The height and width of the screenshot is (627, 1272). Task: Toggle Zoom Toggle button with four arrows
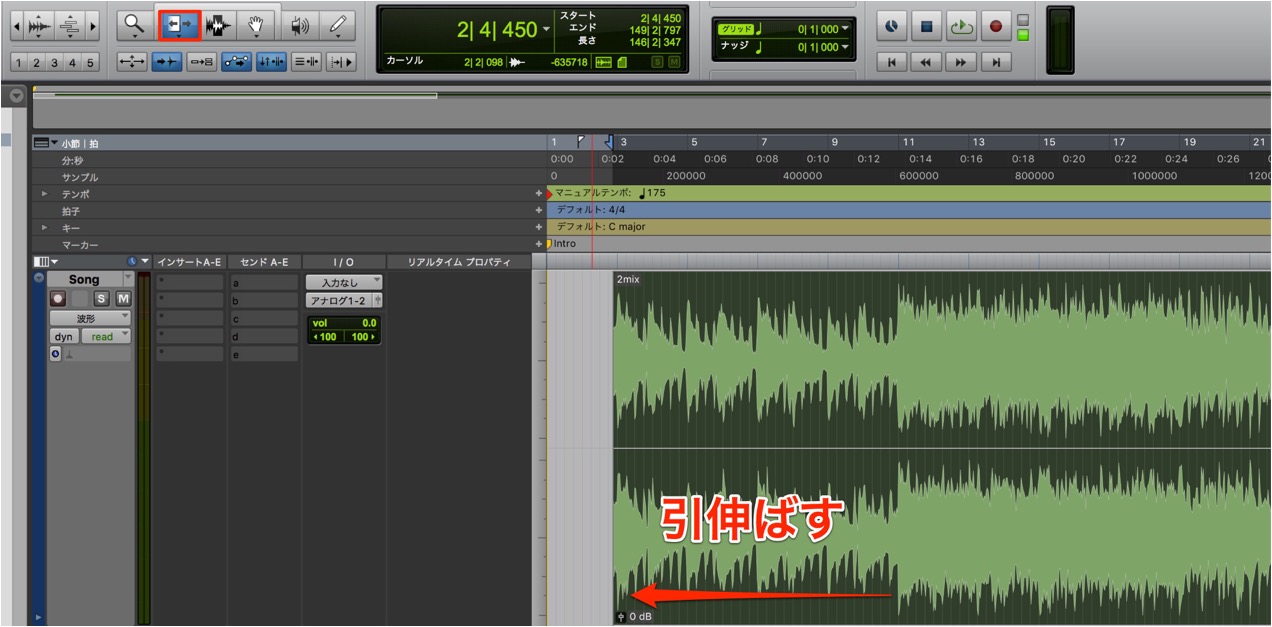[132, 62]
